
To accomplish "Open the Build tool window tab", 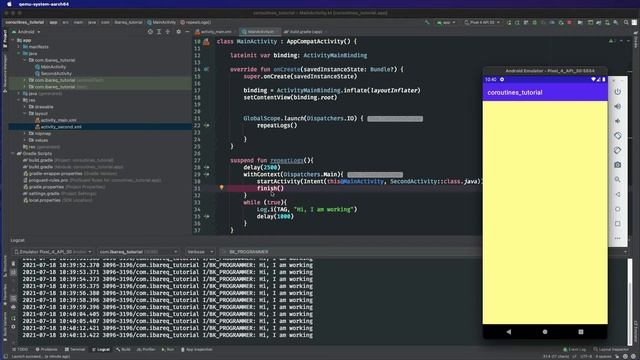I will (x=123, y=349).
